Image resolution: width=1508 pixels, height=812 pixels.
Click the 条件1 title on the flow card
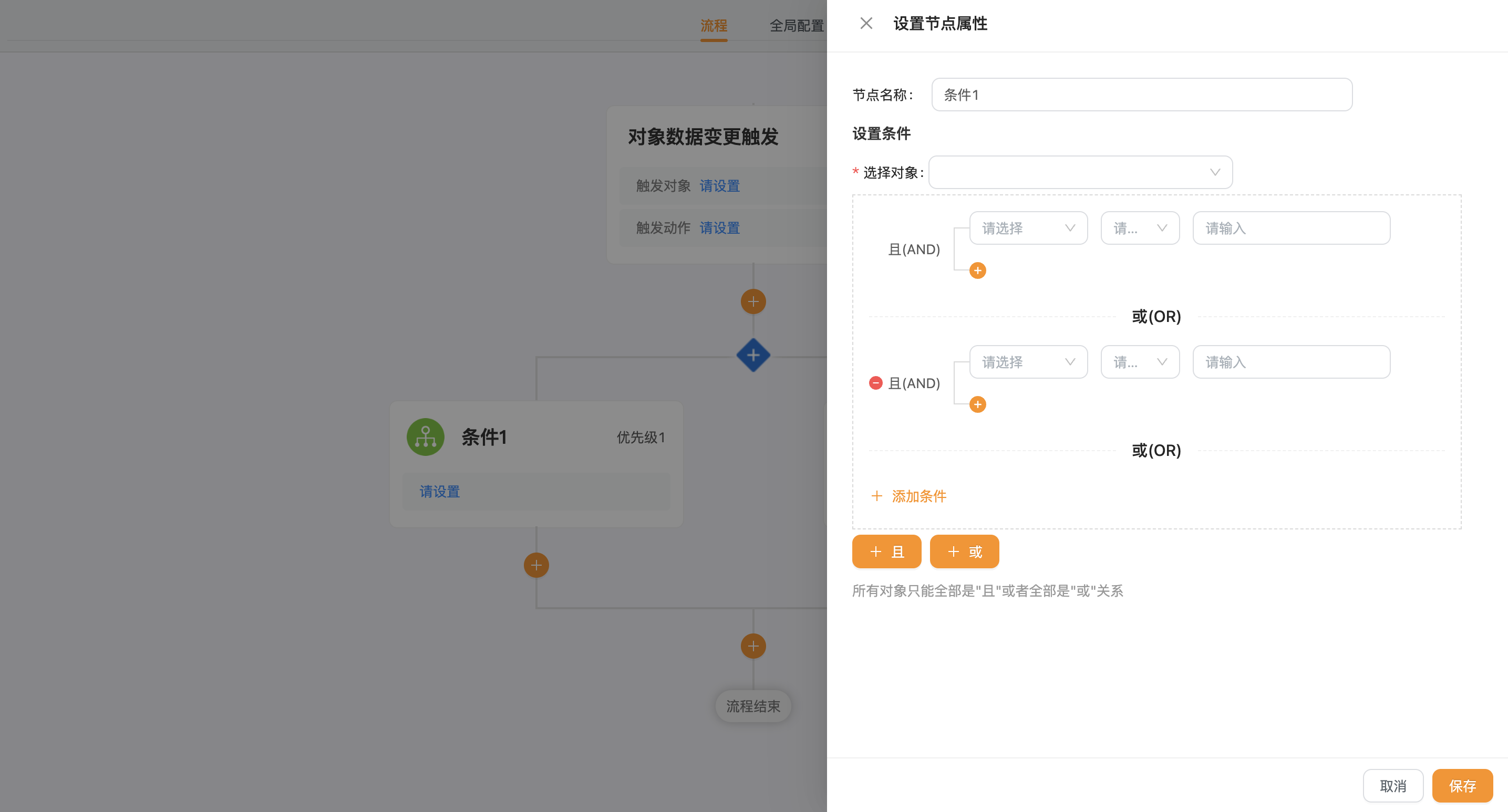click(484, 437)
